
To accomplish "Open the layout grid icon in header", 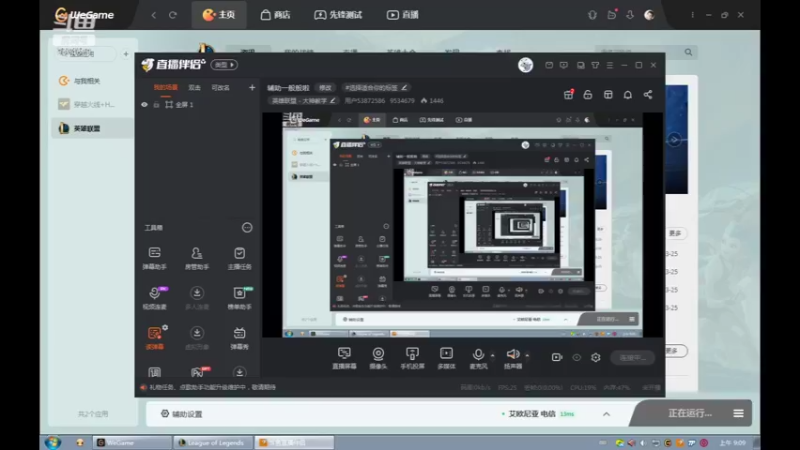I will 608,95.
